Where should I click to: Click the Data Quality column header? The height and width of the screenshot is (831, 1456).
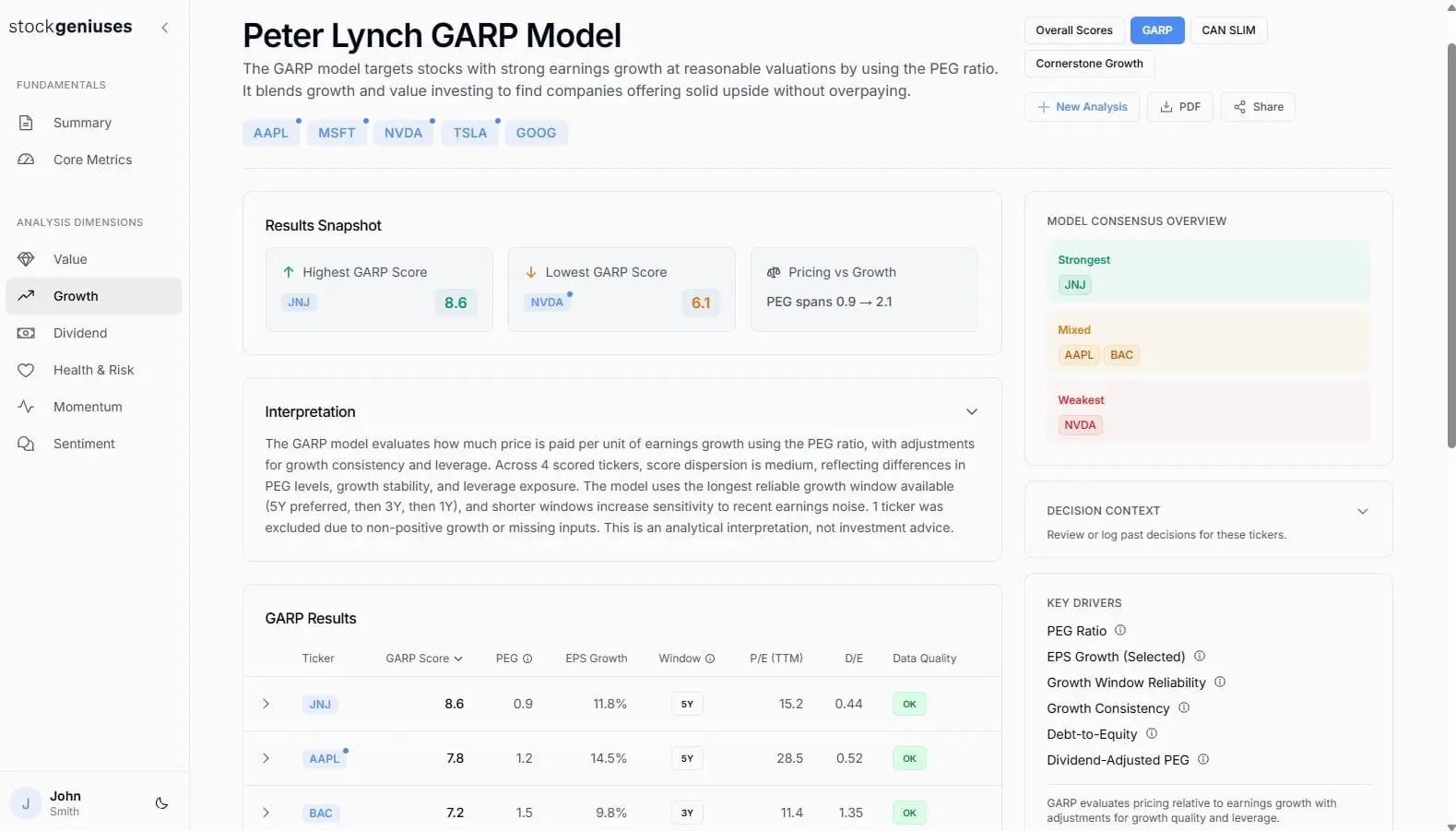coord(924,659)
